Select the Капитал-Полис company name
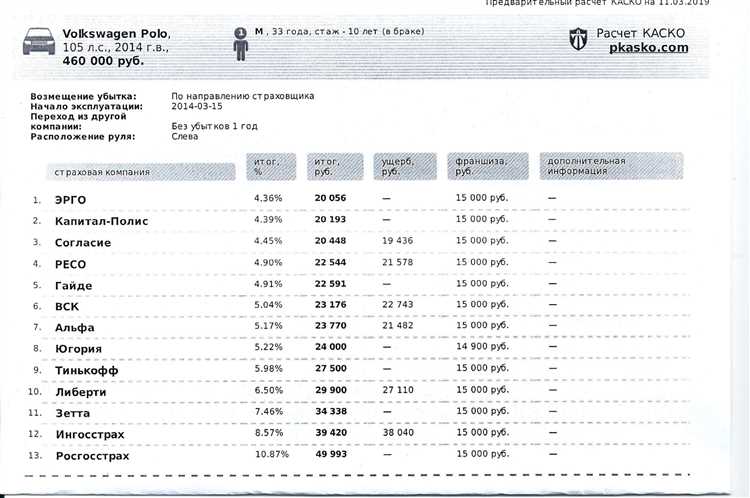The image size is (750, 498). point(101,221)
